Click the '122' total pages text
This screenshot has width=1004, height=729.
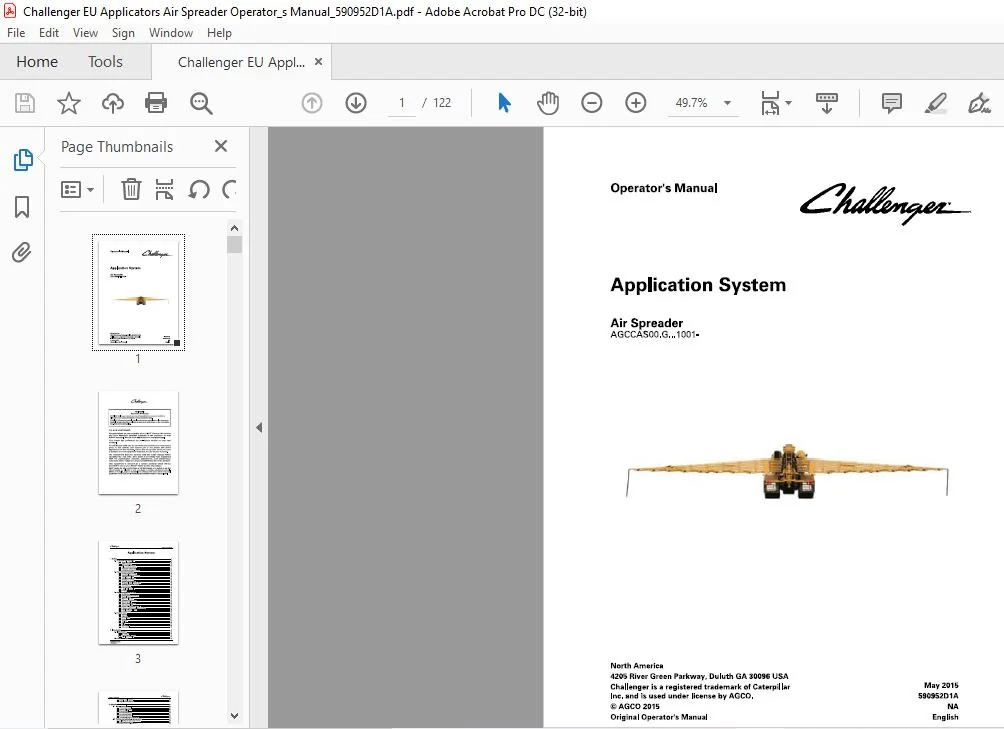click(442, 103)
